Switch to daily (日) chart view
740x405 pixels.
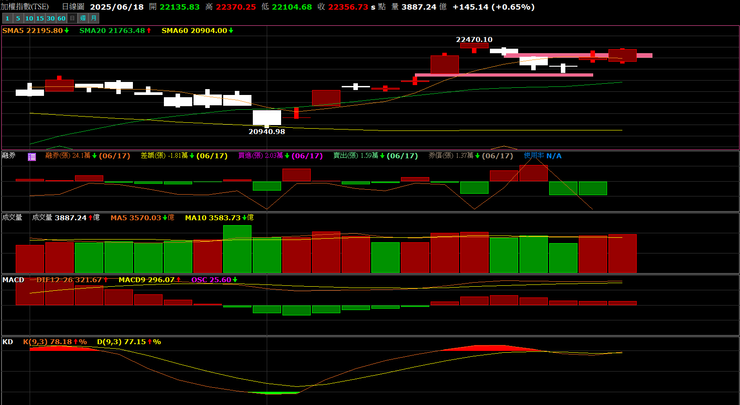click(73, 18)
